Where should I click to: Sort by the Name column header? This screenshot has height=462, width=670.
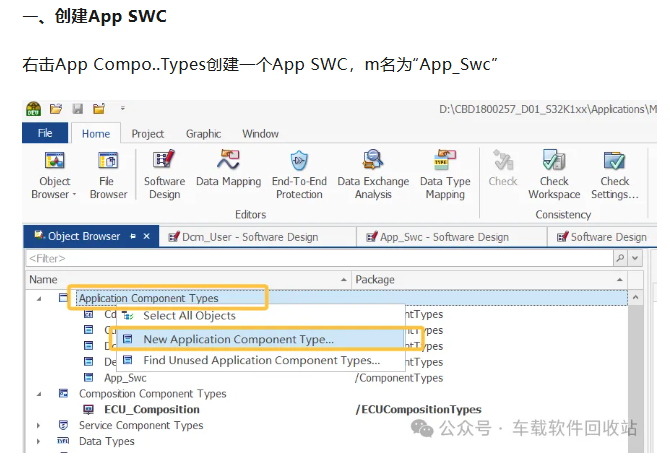click(188, 280)
